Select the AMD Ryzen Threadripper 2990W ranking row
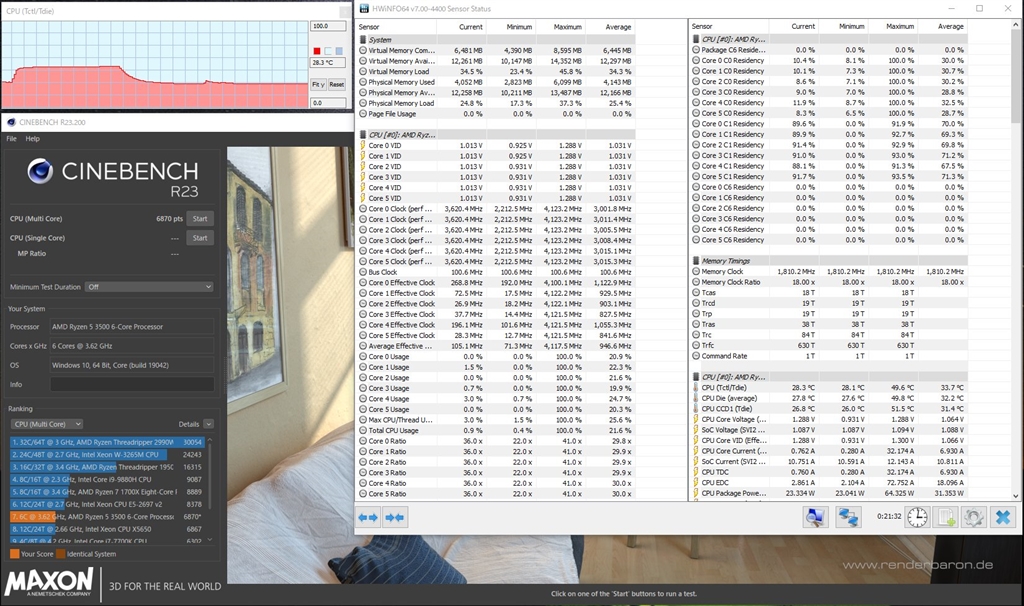The height and width of the screenshot is (606, 1024). click(107, 442)
